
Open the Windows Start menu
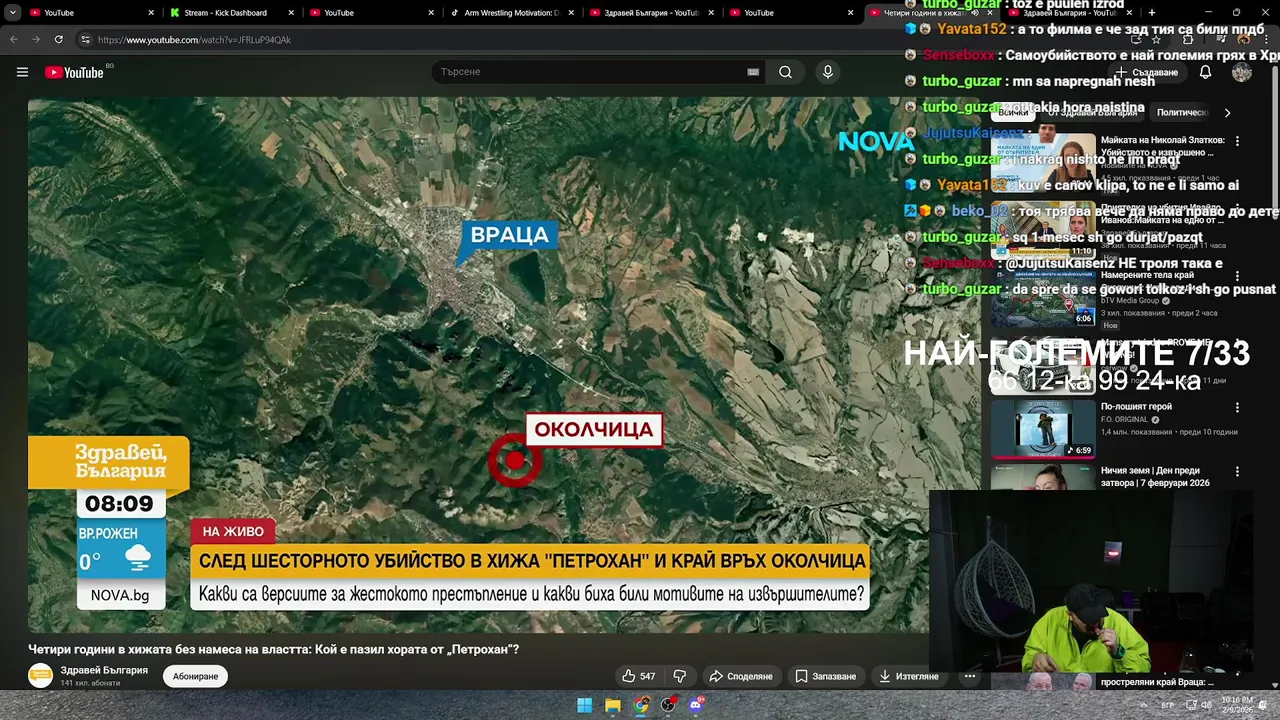pos(584,705)
